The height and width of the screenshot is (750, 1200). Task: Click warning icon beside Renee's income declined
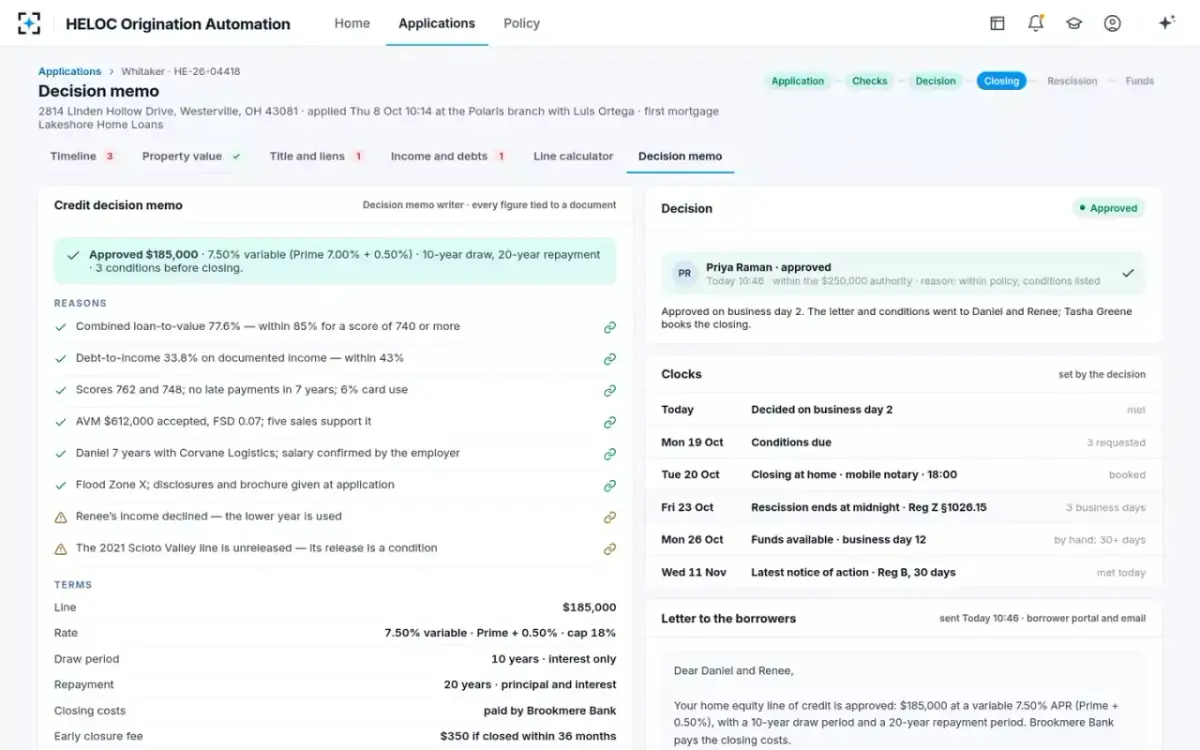pos(61,517)
